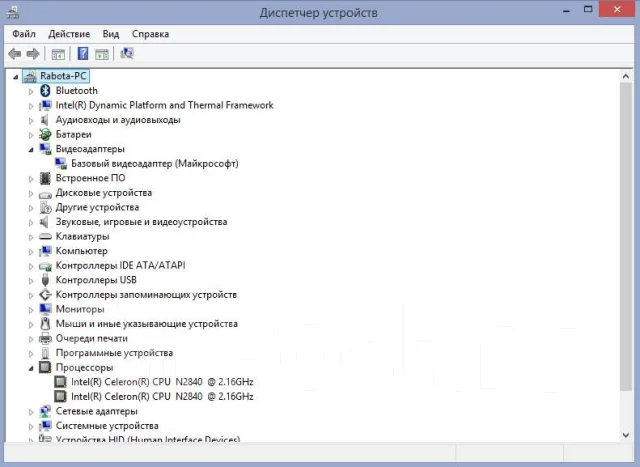Click the Back arrow toolbar icon
This screenshot has width=640, height=467.
(x=15, y=53)
